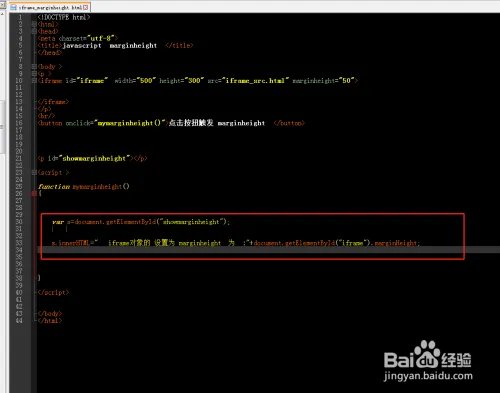
Task: Click the closing /head tag on line 6
Action: [x=50, y=53]
